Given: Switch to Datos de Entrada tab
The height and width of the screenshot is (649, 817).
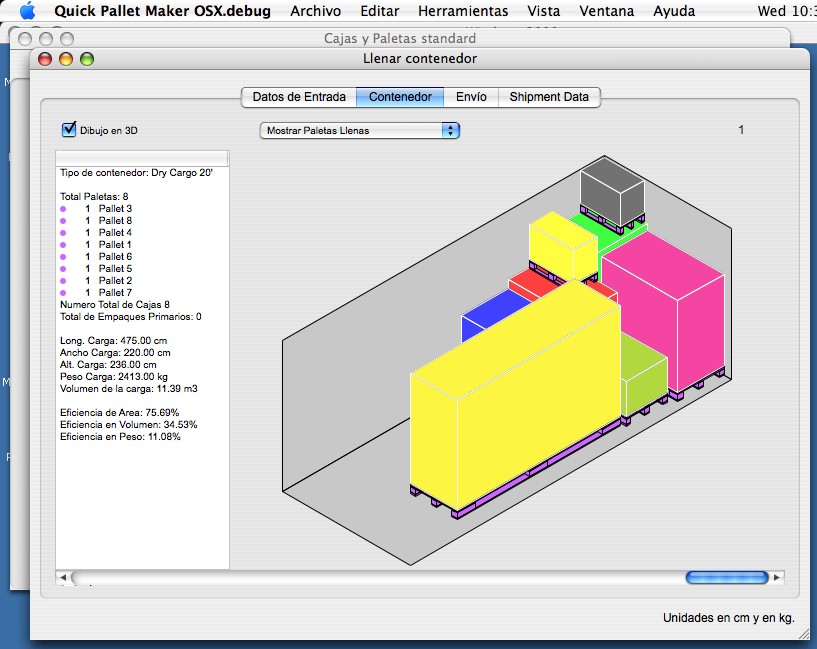Looking at the screenshot, I should coord(299,97).
